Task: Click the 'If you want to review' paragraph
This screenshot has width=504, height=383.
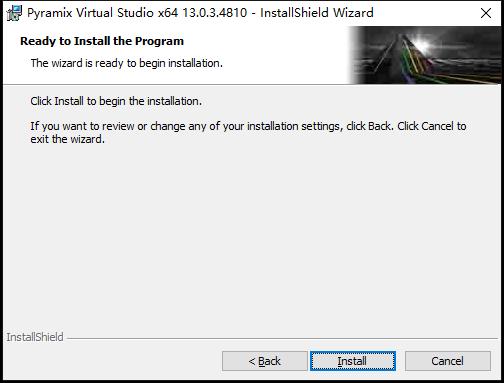Action: tap(248, 132)
